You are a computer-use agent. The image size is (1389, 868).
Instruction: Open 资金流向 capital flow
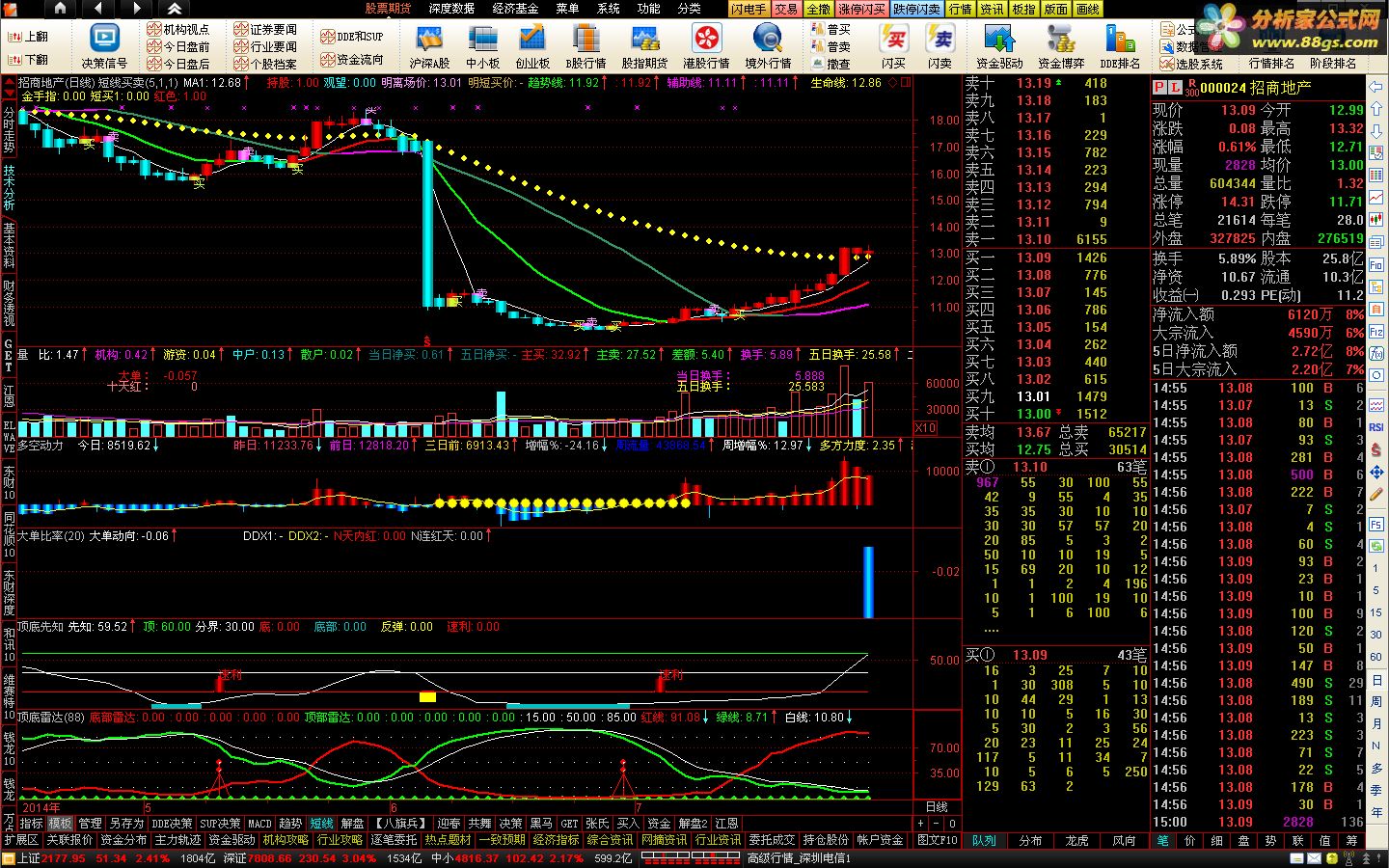tap(351, 60)
